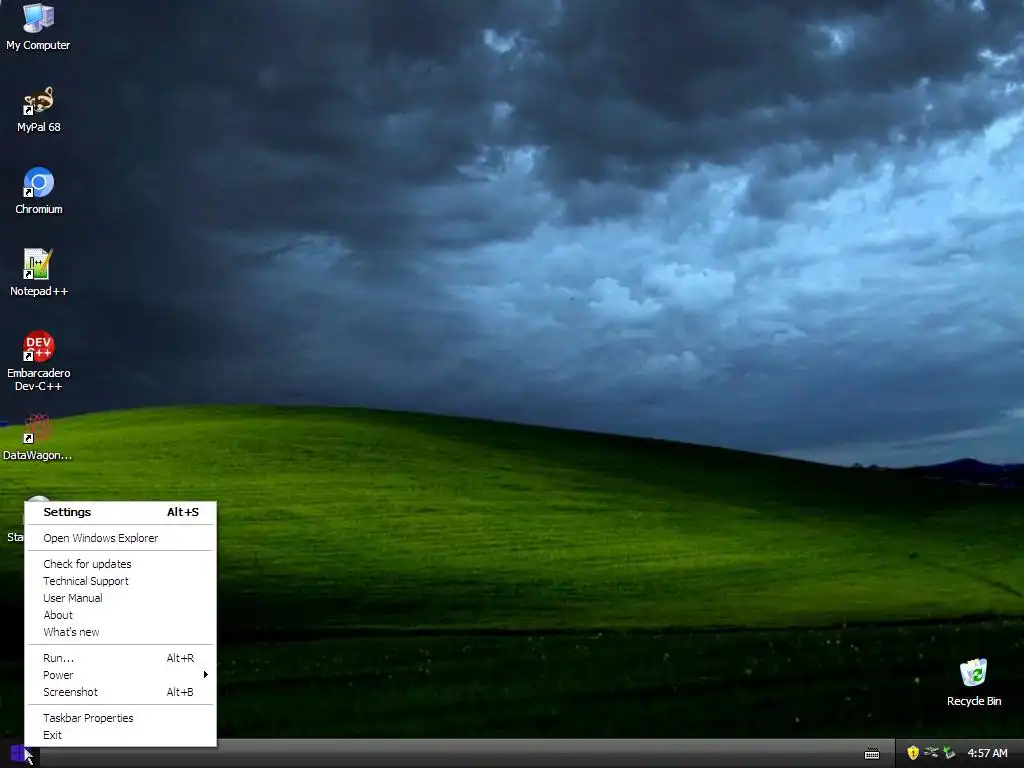Image resolution: width=1024 pixels, height=768 pixels.
Task: Open Settings from the context menu
Action: click(120, 512)
